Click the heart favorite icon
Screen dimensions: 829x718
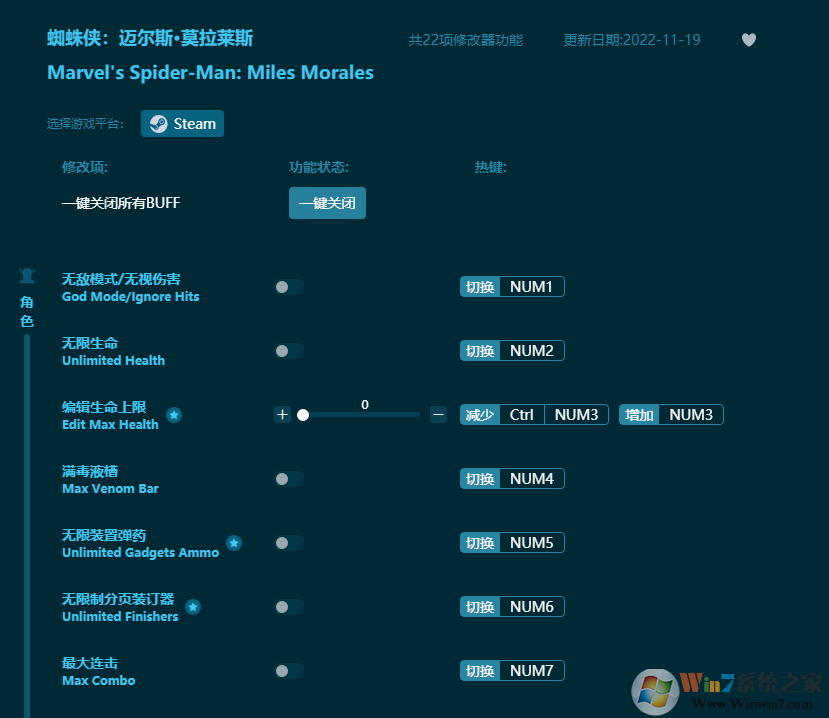[749, 40]
